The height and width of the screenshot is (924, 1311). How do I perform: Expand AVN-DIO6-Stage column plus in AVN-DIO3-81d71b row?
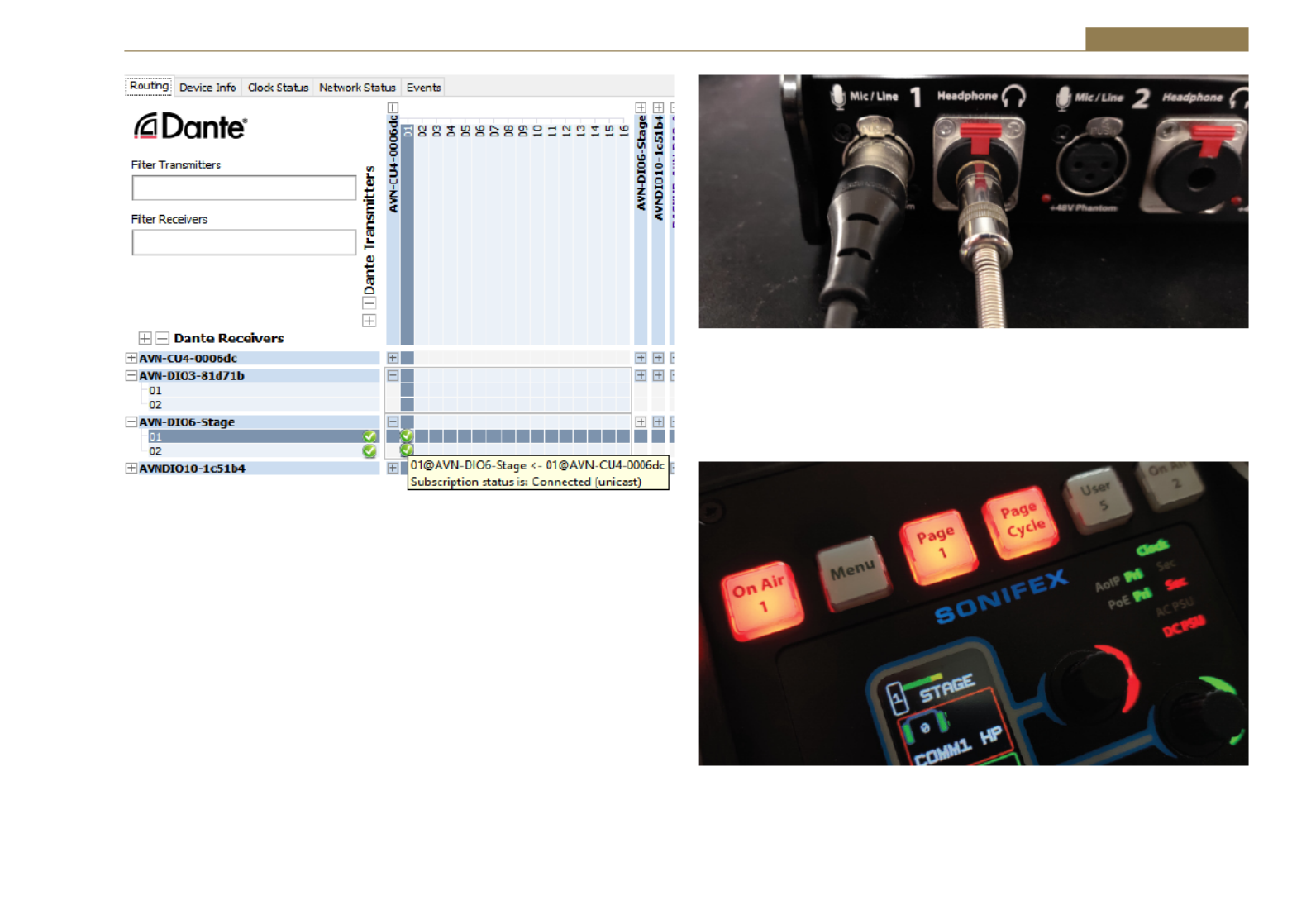(x=641, y=375)
